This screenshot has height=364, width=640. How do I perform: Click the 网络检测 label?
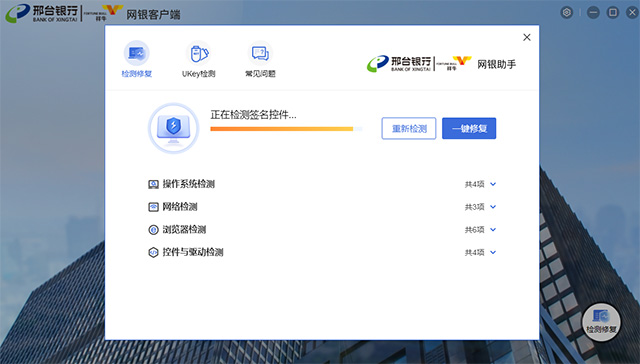(x=180, y=207)
